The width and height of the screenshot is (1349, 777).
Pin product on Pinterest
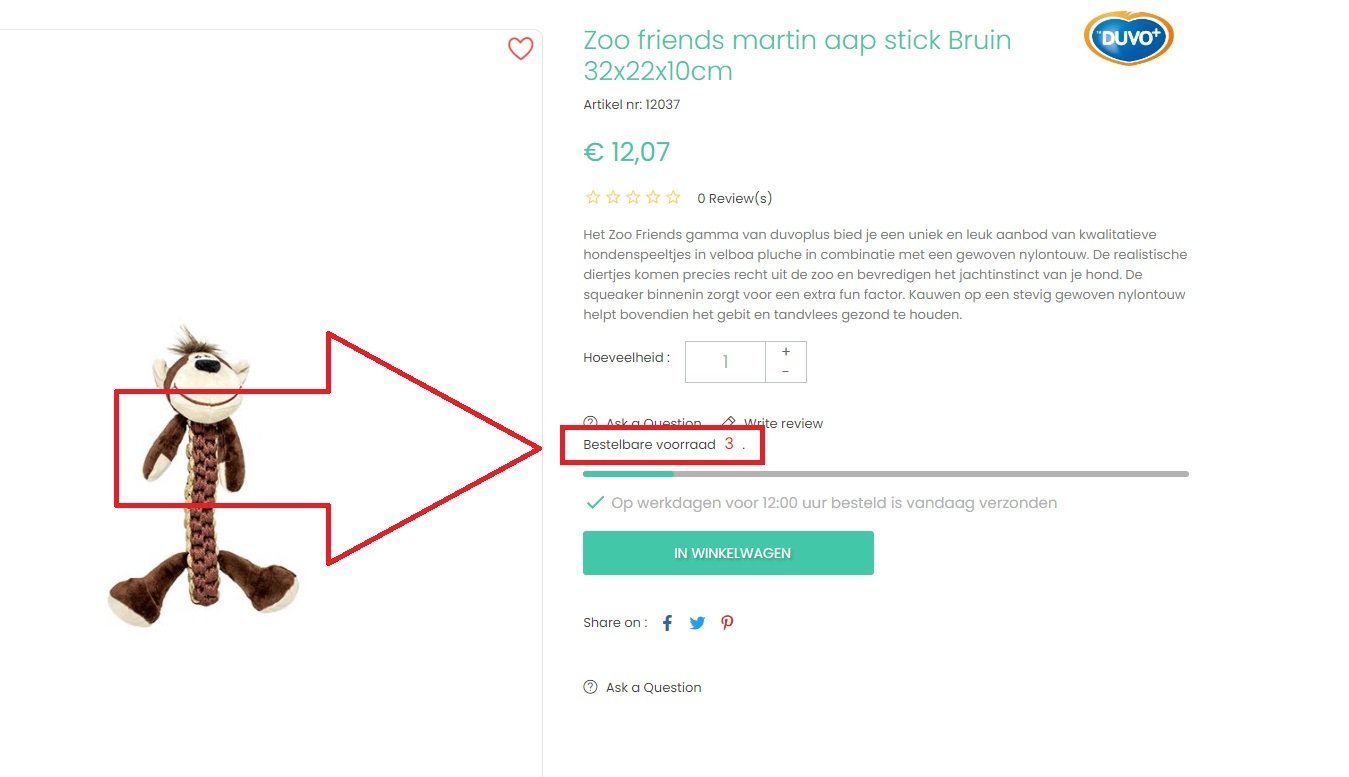pos(727,623)
